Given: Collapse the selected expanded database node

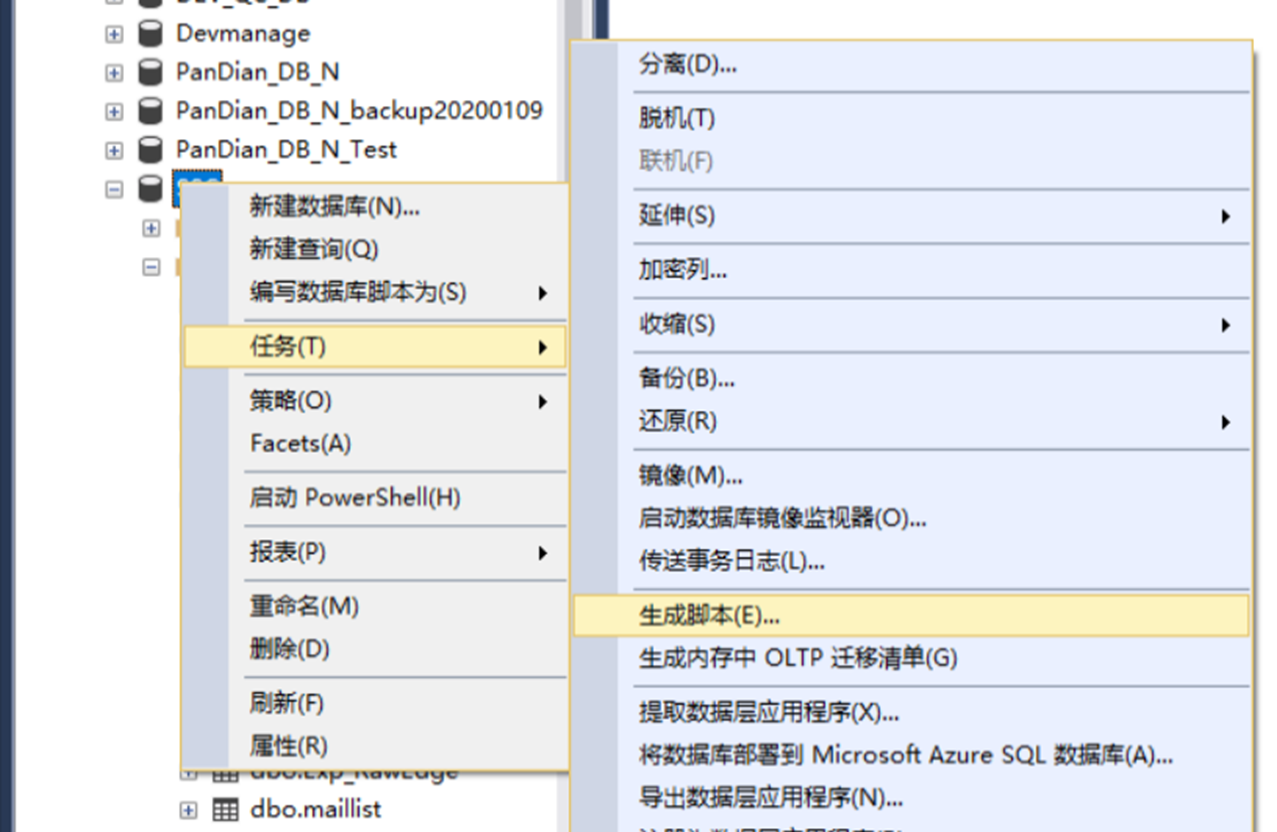Looking at the screenshot, I should [x=114, y=189].
